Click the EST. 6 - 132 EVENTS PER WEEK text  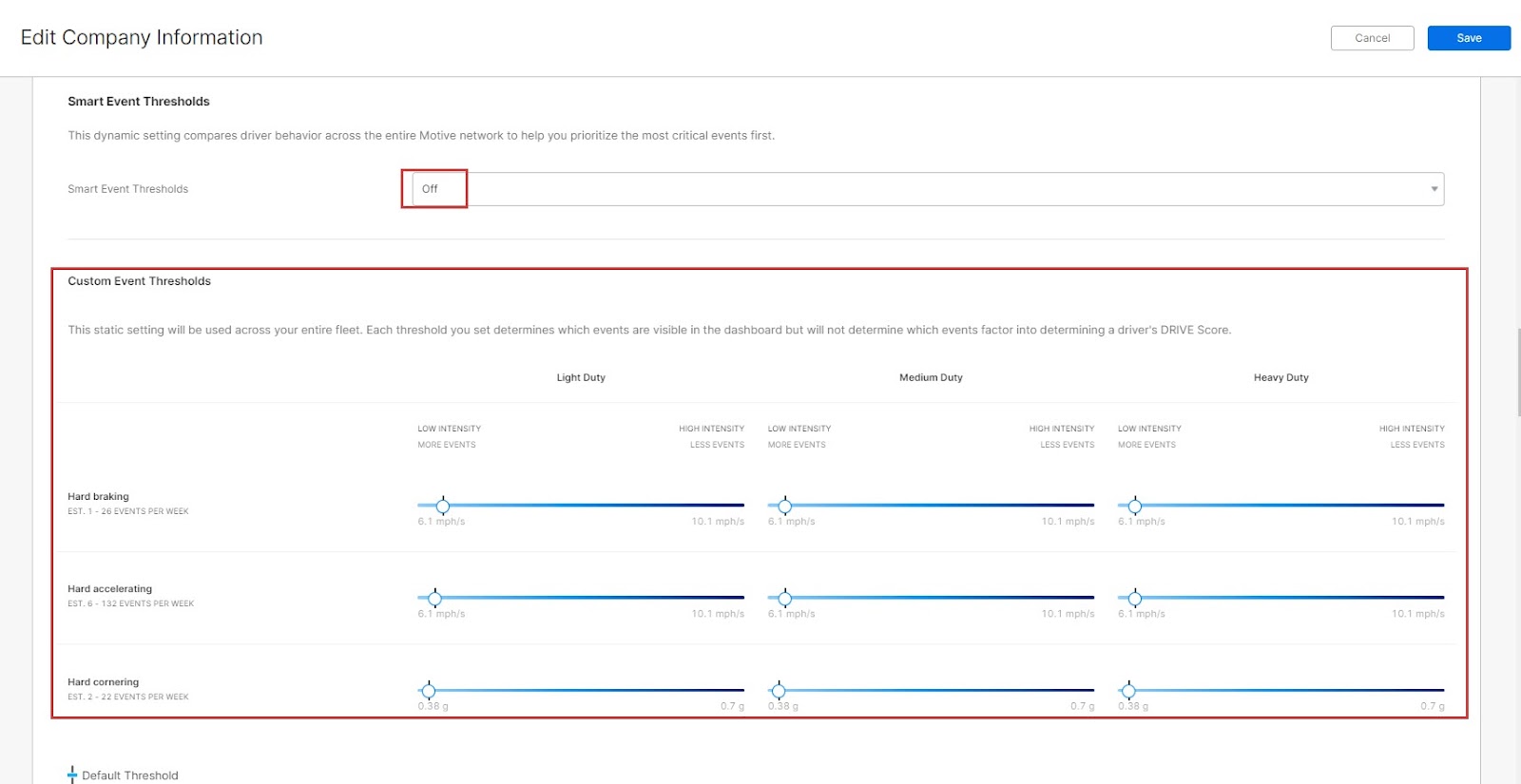130,603
